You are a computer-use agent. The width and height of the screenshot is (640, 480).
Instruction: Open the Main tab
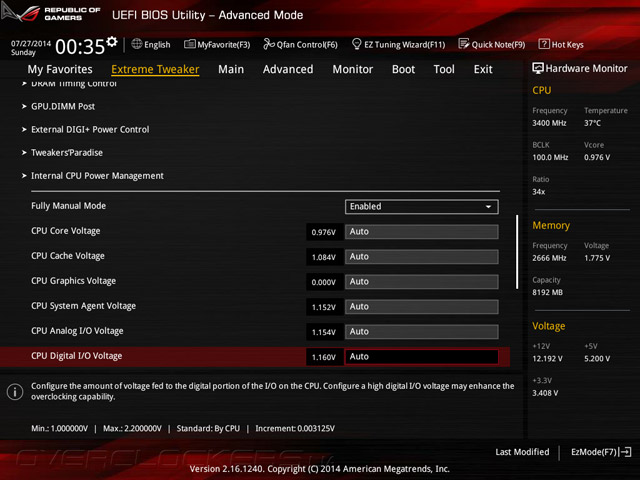click(231, 69)
